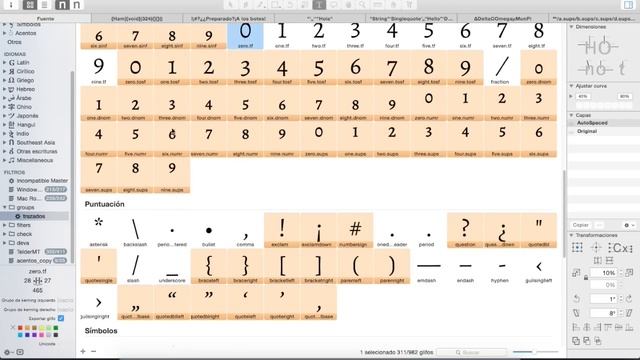Screen dimensions: 640x360
Task: Collapse the groups folder
Action: tap(4, 207)
